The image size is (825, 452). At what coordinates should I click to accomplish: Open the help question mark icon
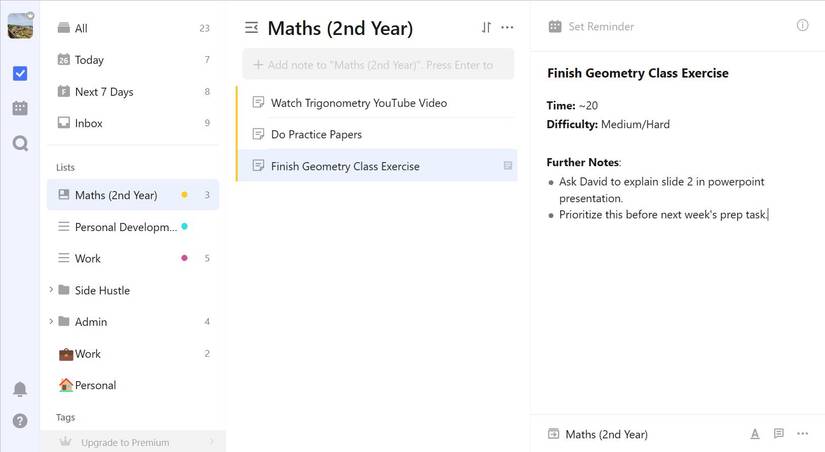coord(20,420)
